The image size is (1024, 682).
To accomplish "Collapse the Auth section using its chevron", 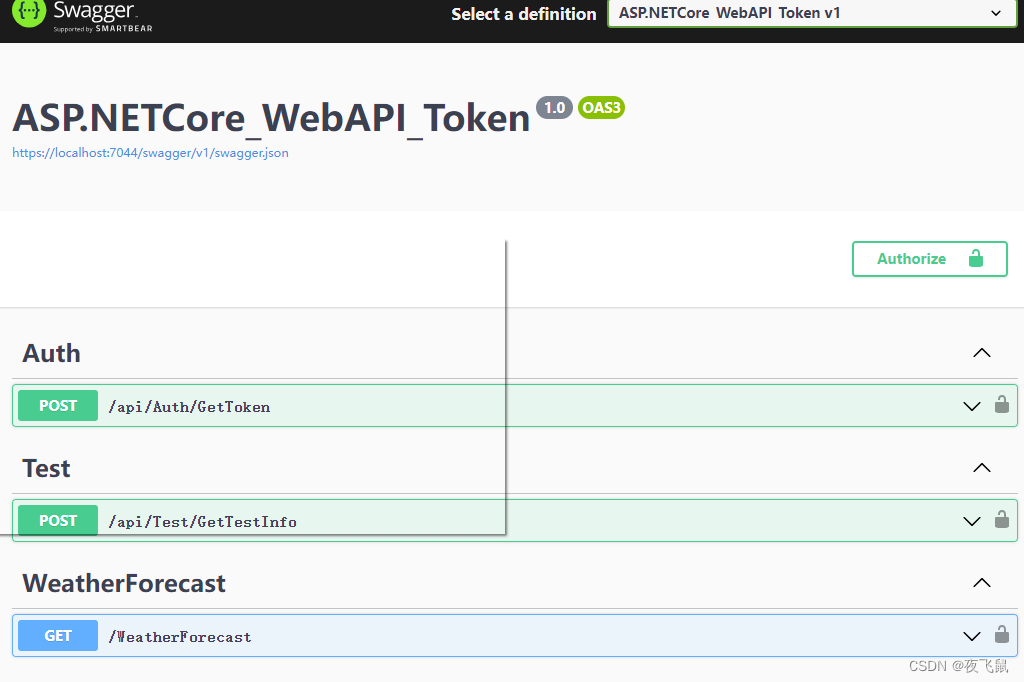I will pyautogui.click(x=982, y=353).
